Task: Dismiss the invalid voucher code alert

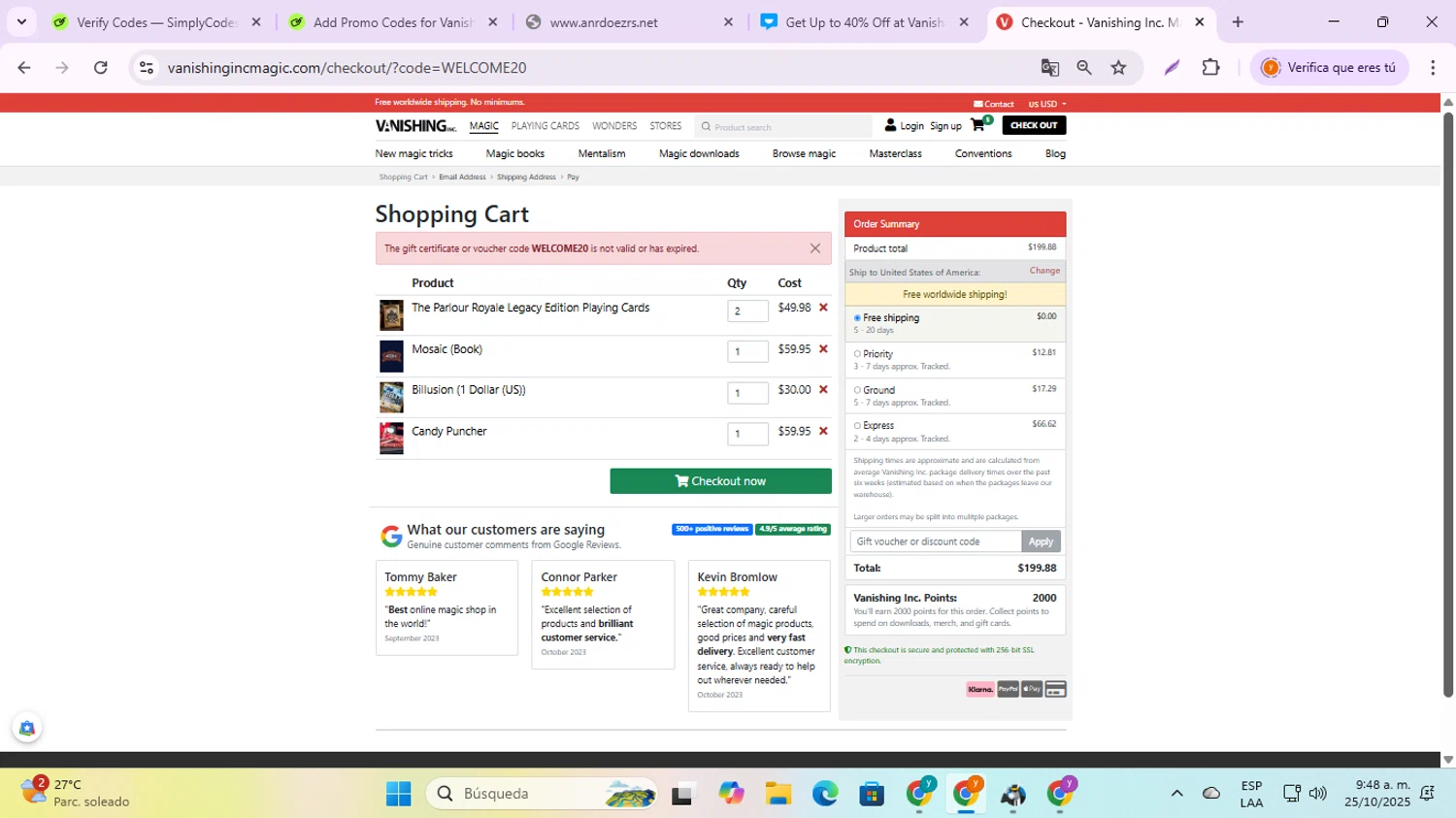Action: point(815,248)
